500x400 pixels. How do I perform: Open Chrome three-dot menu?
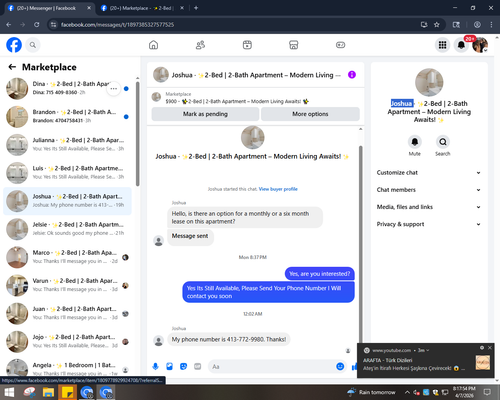[491, 24]
